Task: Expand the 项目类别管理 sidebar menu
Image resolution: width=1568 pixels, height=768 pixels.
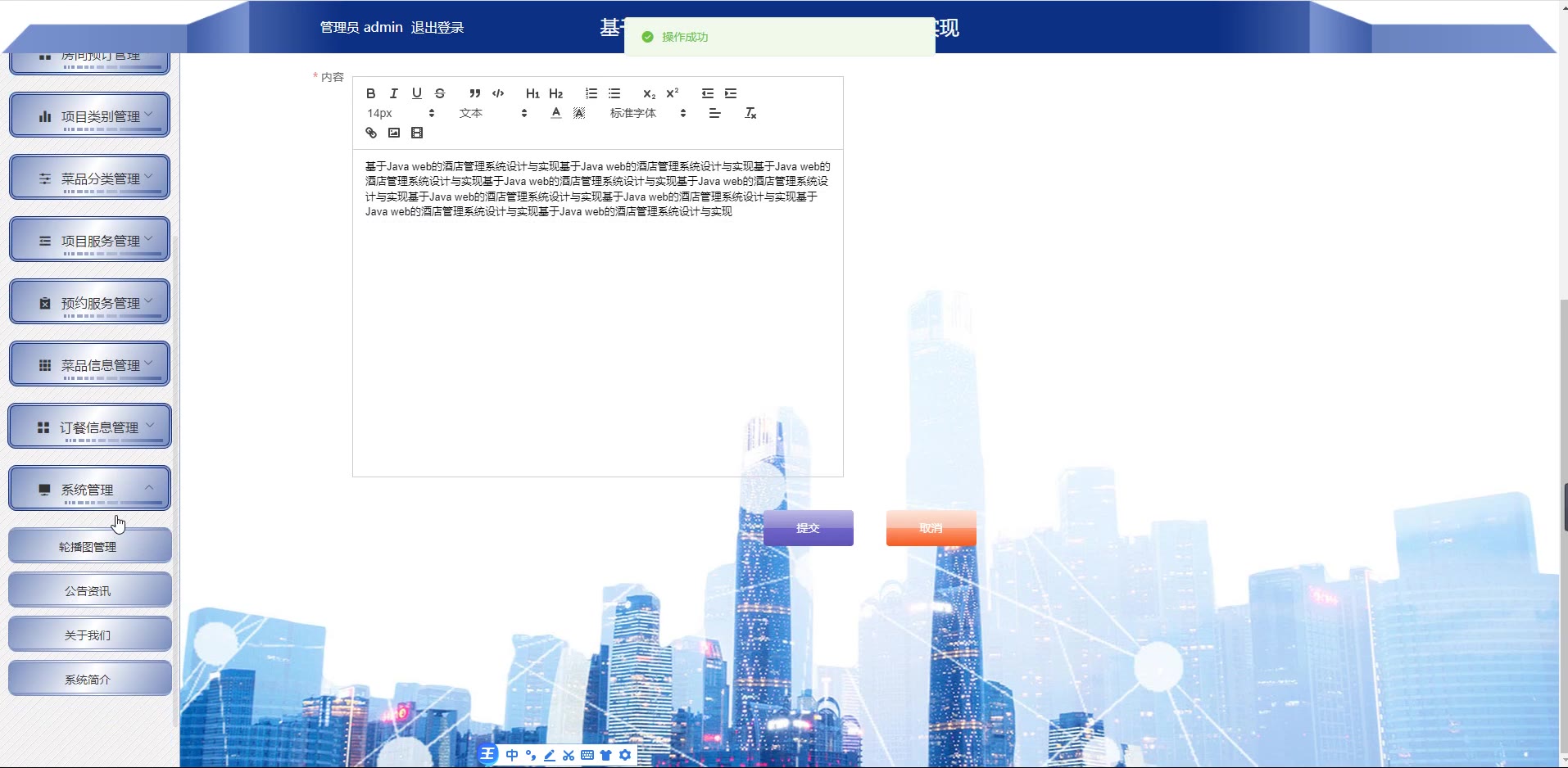Action: pos(90,115)
